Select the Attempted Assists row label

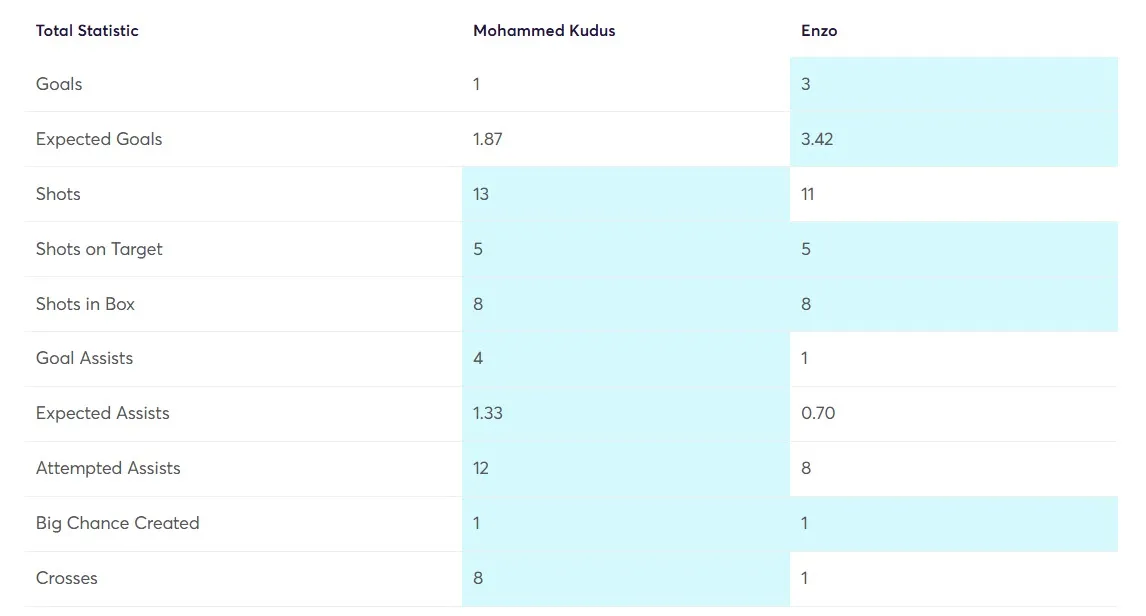[108, 468]
